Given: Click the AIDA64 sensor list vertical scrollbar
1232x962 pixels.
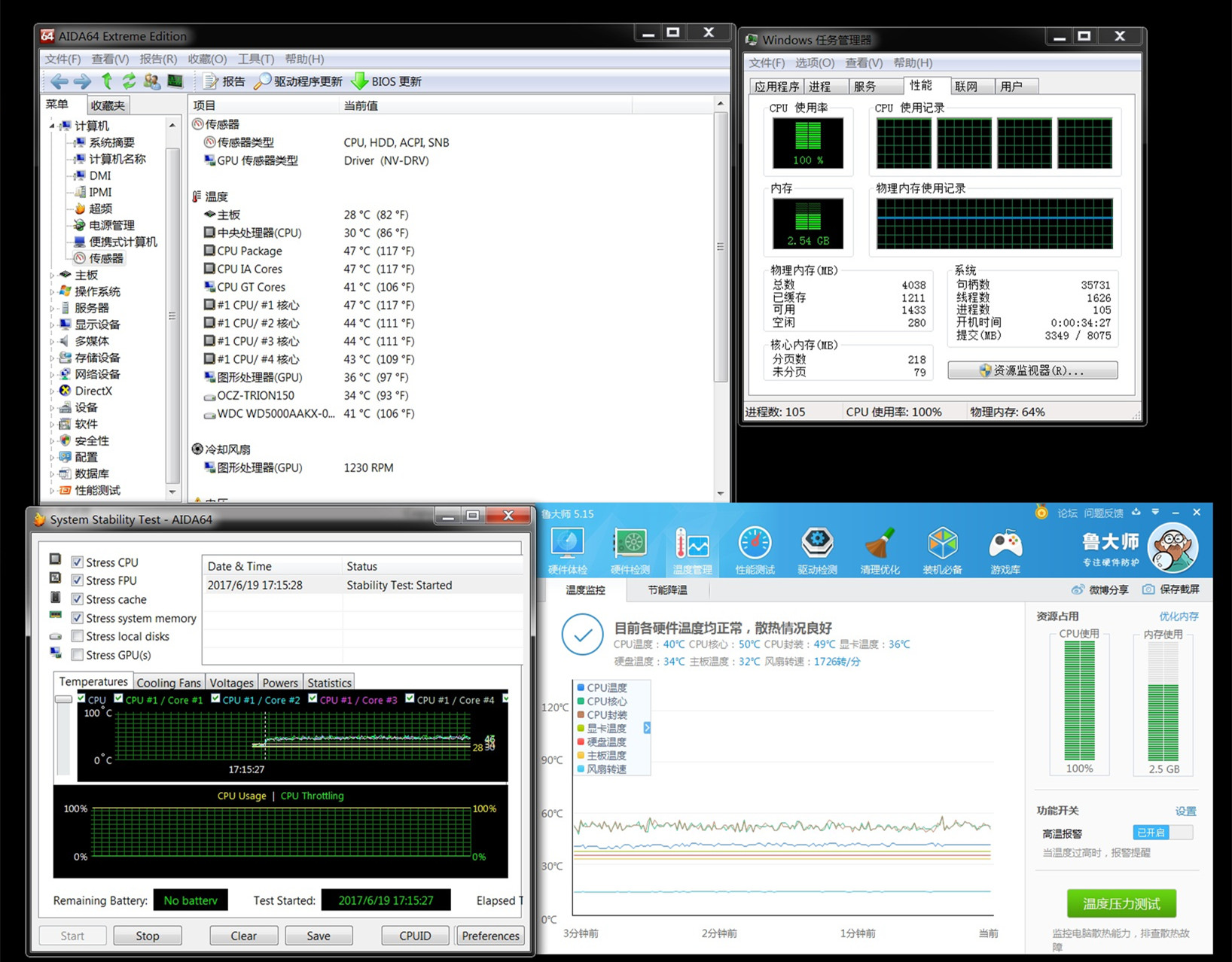Looking at the screenshot, I should 721,246.
